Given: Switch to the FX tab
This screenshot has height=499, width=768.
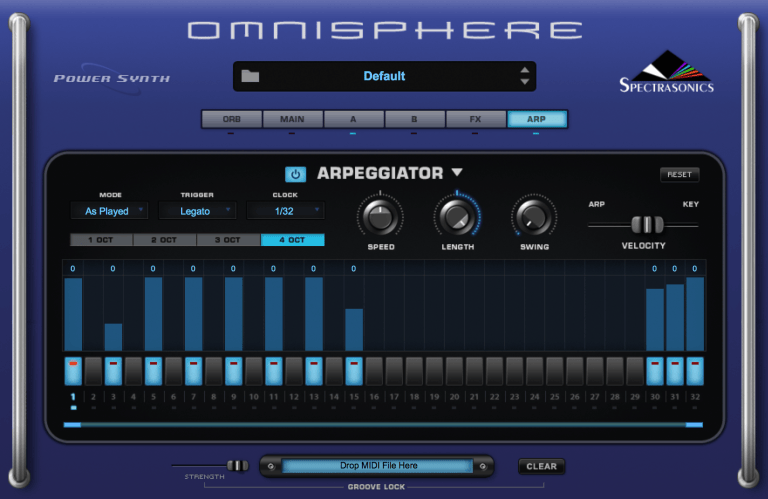Looking at the screenshot, I should coord(475,119).
